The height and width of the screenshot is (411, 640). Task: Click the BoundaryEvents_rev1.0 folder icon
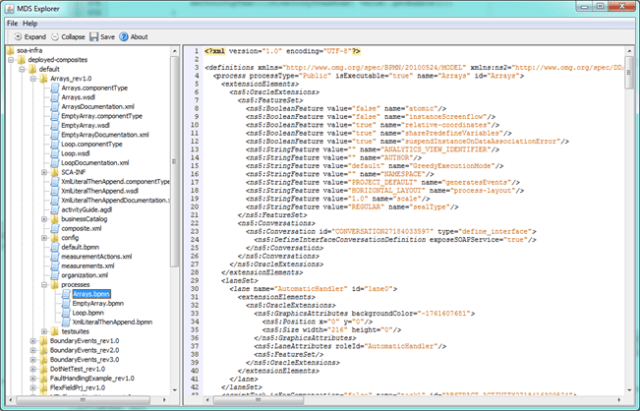click(44, 341)
